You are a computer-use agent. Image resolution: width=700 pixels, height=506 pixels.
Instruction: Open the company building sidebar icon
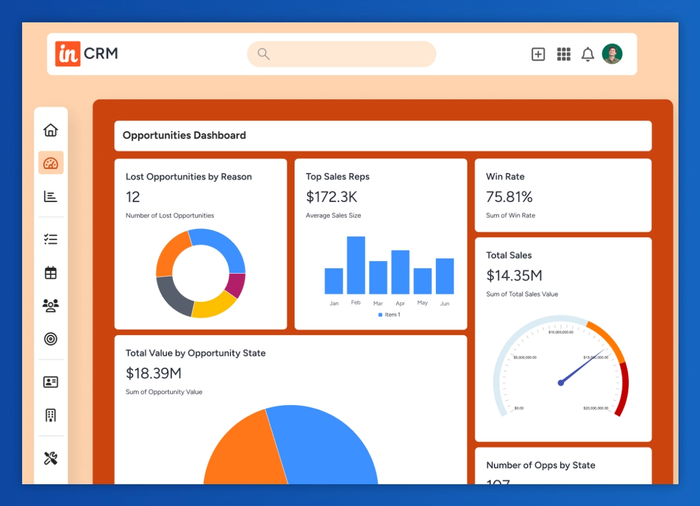tap(50, 415)
